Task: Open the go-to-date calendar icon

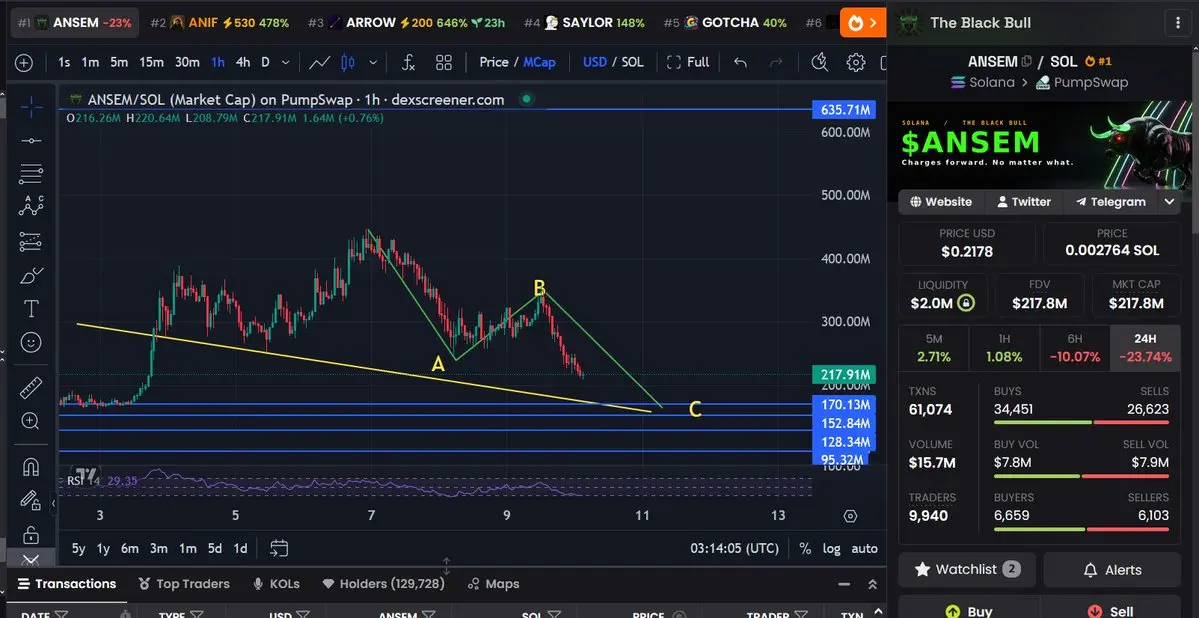Action: click(x=279, y=548)
